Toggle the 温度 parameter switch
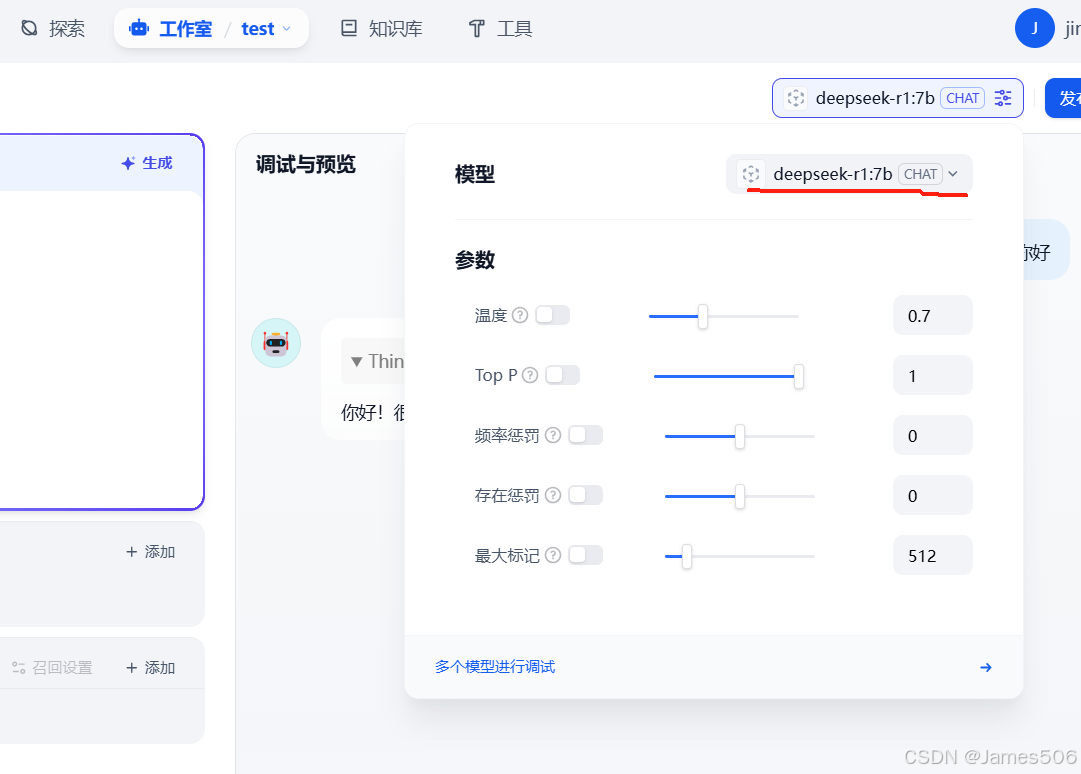The height and width of the screenshot is (774, 1081). pyautogui.click(x=552, y=315)
